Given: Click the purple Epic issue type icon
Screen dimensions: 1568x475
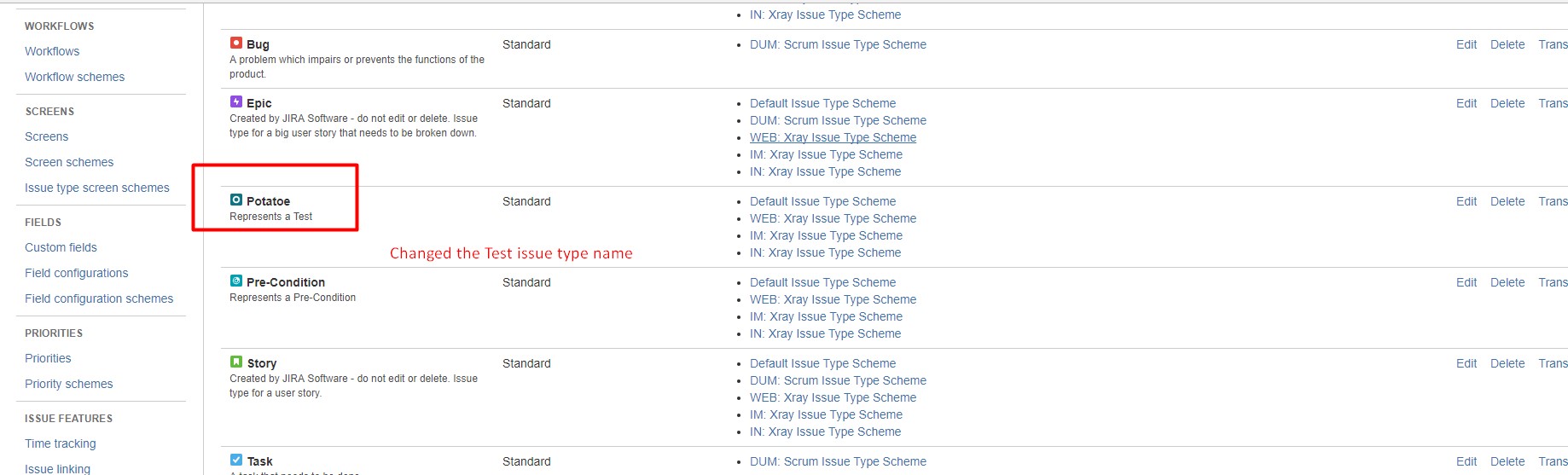Looking at the screenshot, I should click(236, 101).
